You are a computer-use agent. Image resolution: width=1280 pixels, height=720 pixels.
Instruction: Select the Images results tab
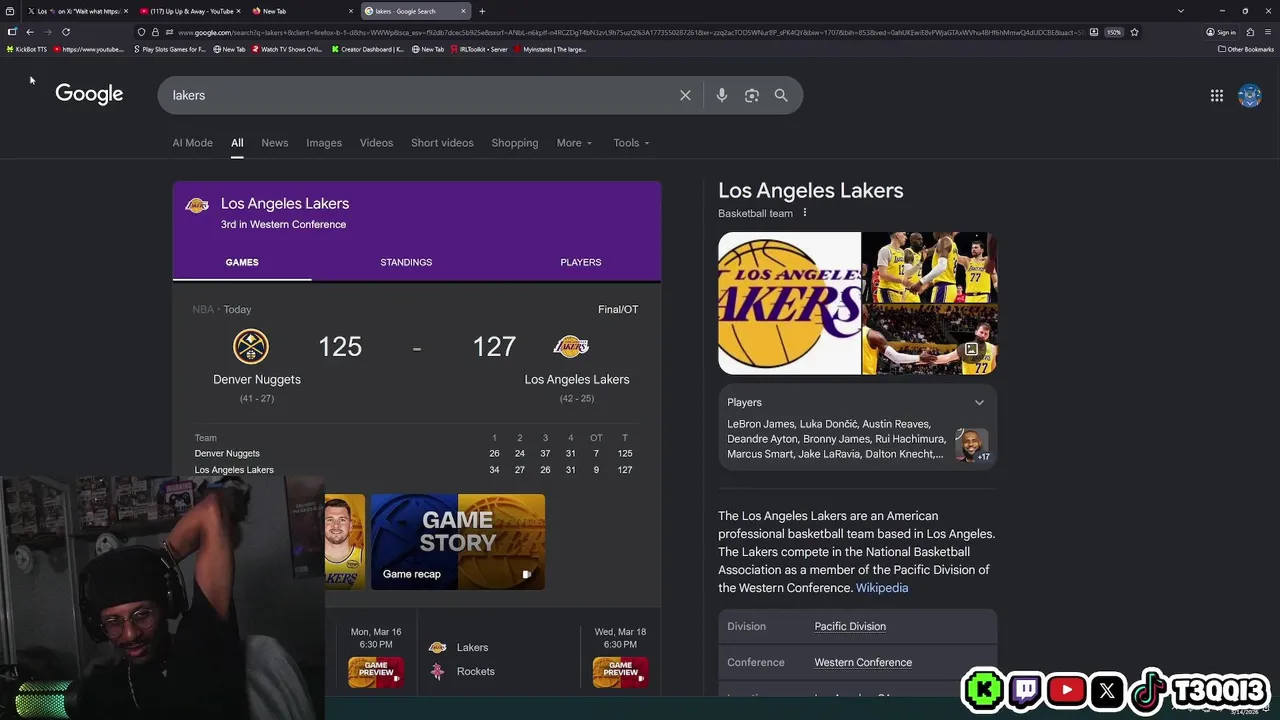[324, 143]
